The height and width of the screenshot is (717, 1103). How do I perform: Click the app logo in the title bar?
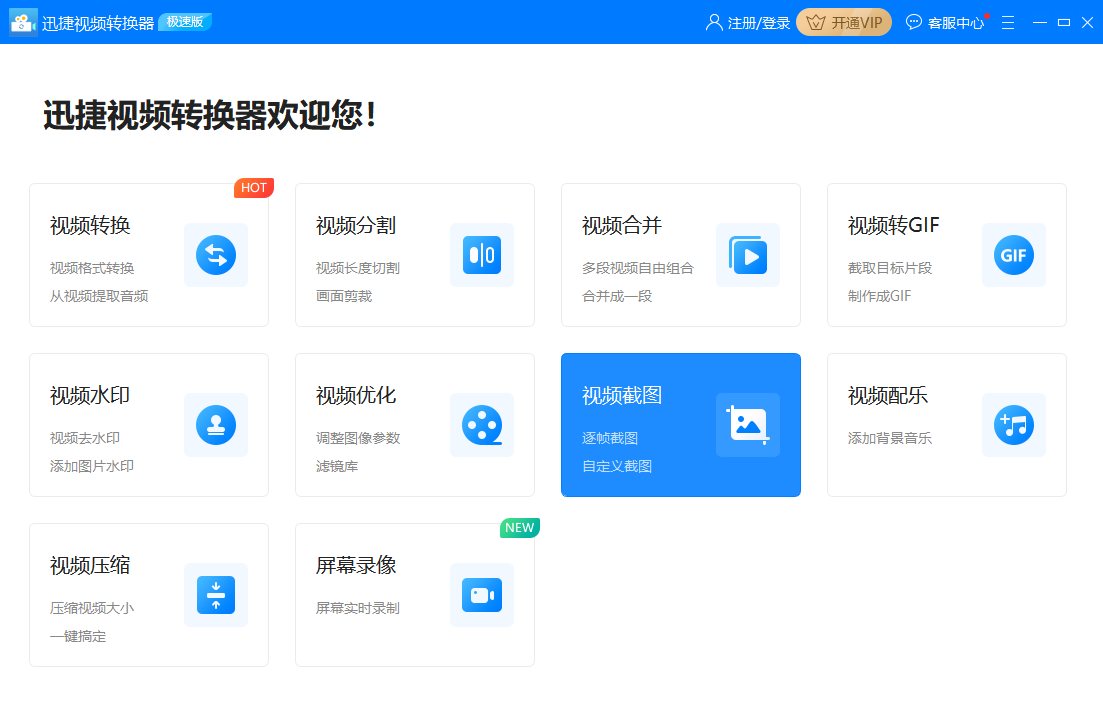point(22,21)
